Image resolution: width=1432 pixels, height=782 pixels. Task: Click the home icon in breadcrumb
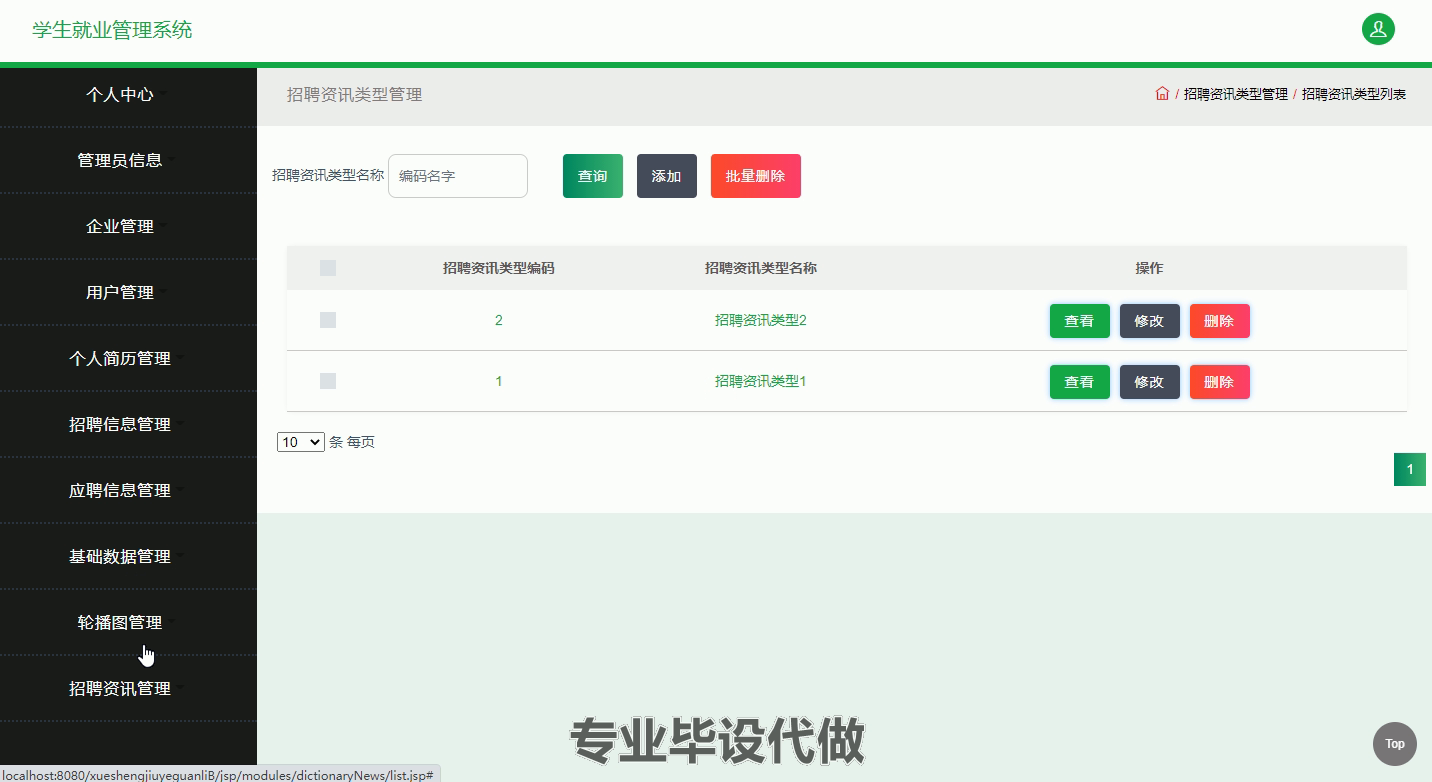pyautogui.click(x=1162, y=94)
